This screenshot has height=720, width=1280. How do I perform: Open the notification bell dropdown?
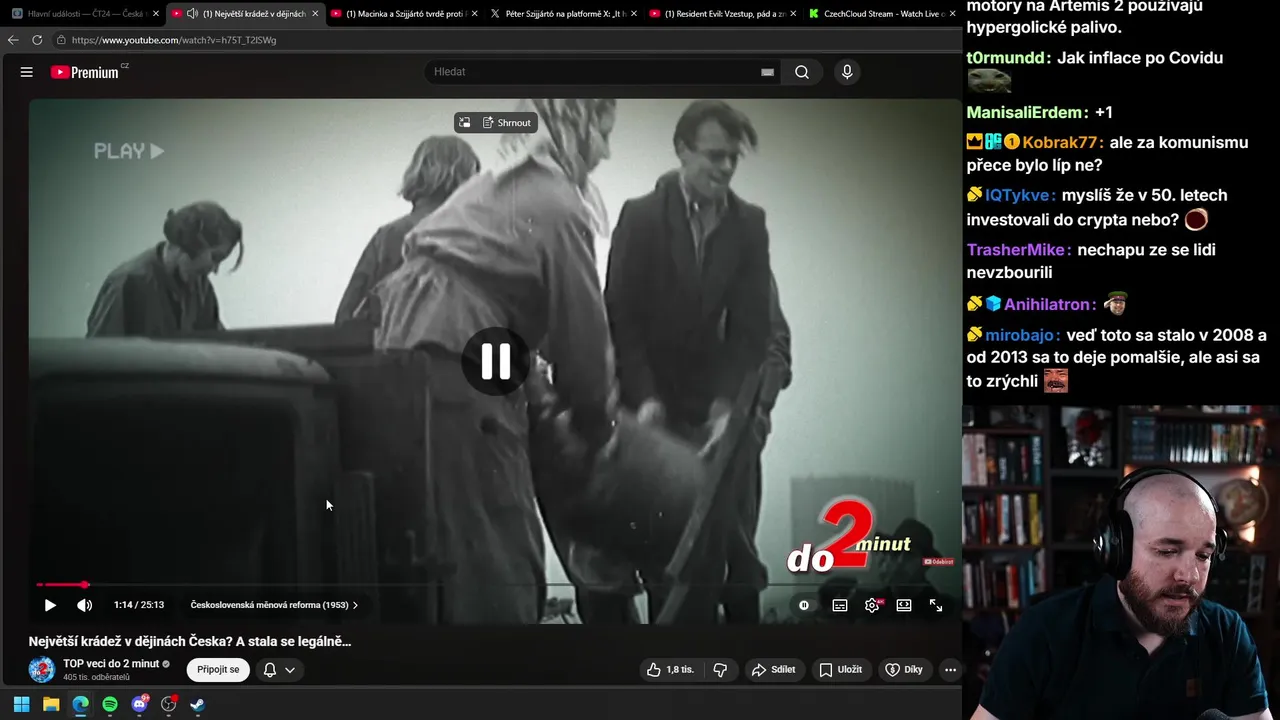point(279,670)
